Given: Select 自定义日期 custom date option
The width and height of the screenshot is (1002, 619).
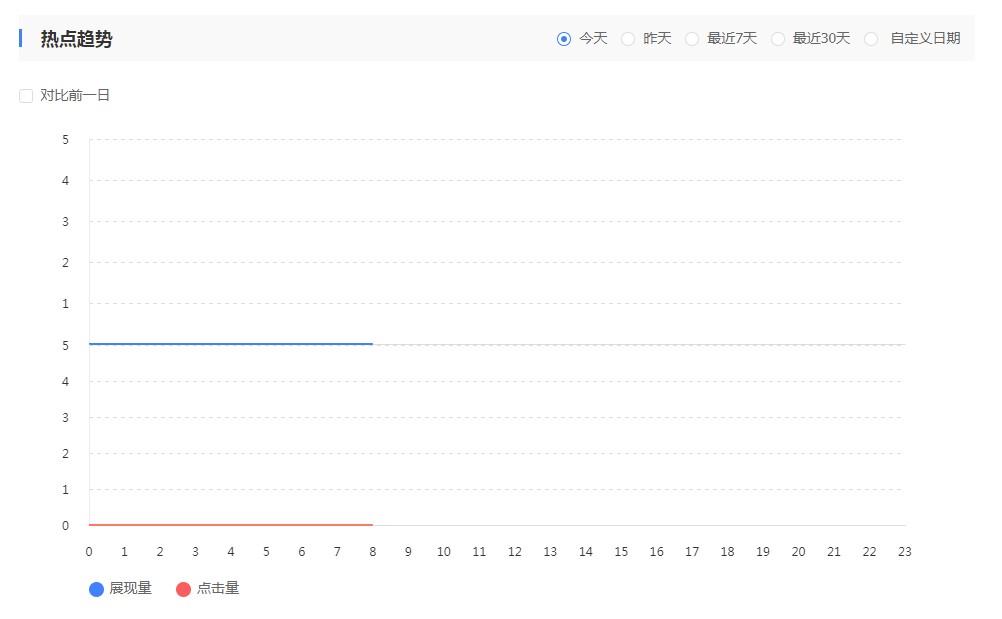Looking at the screenshot, I should [871, 39].
